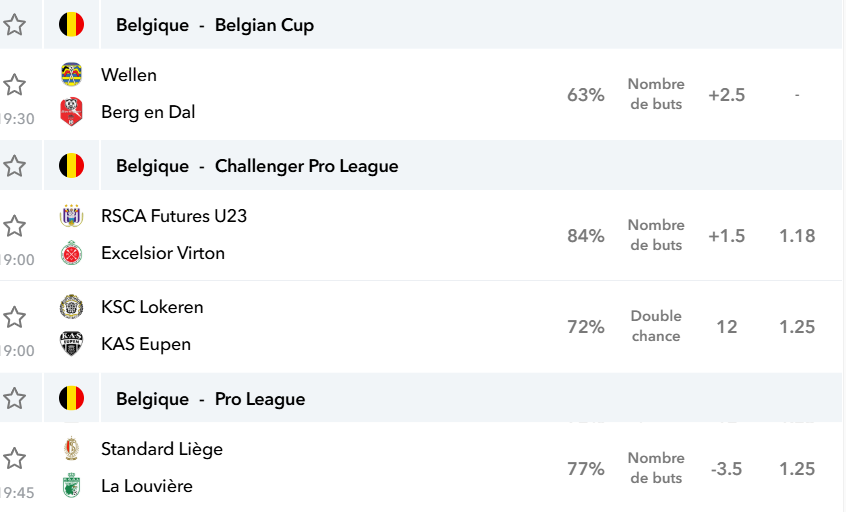Click the Standard Liège crest
The height and width of the screenshot is (512, 846).
click(71, 448)
